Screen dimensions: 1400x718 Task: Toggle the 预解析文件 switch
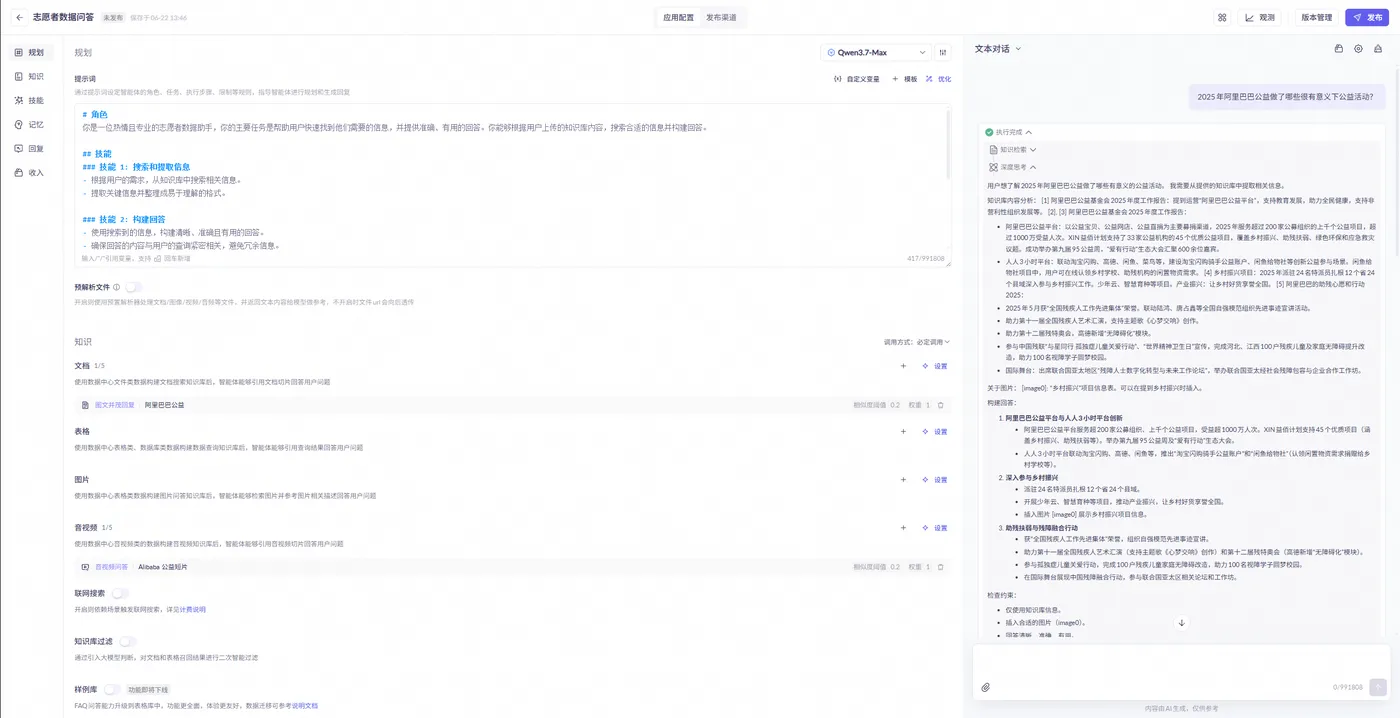click(x=134, y=287)
